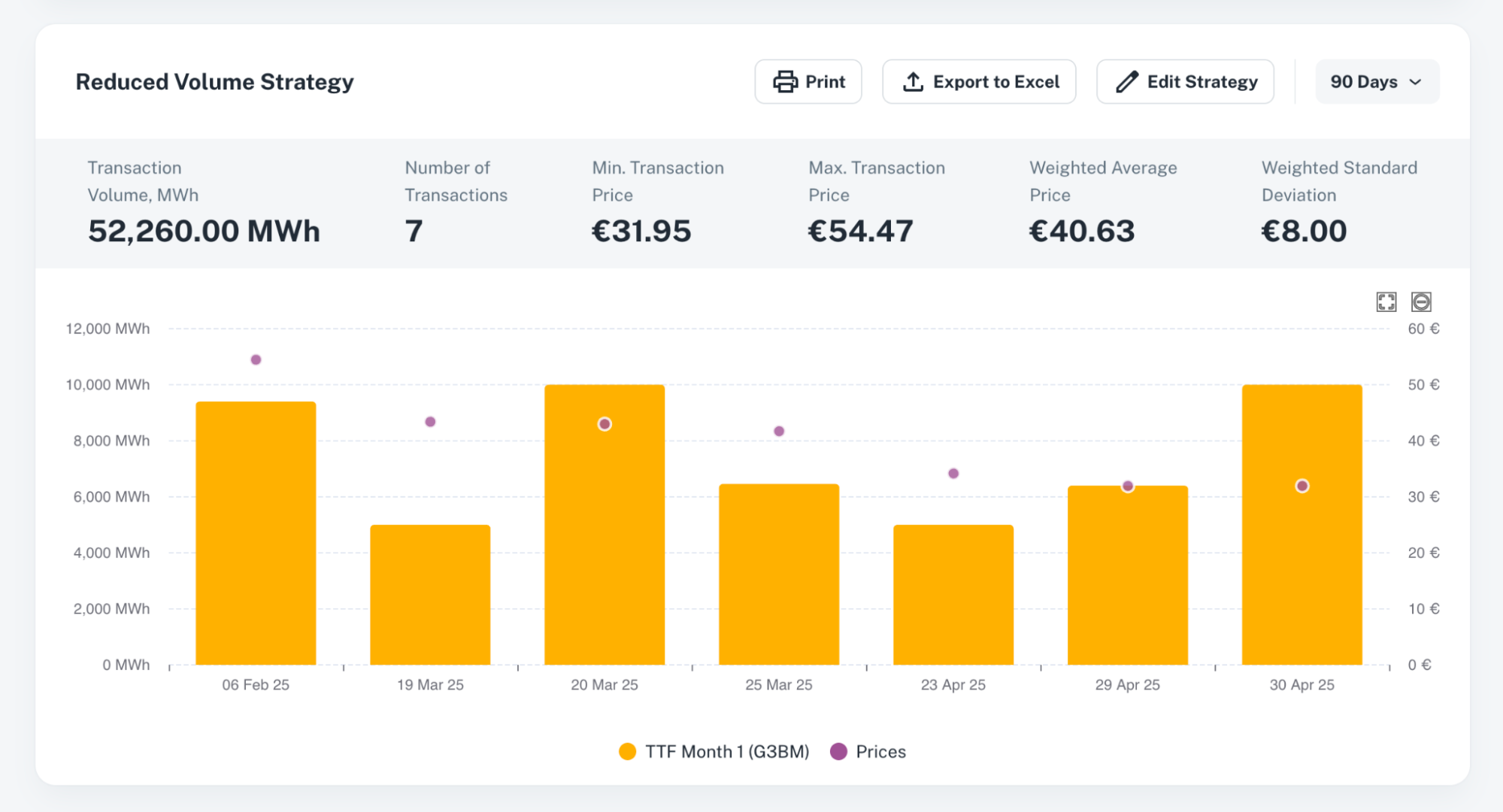Click the price dot above 23 Apr 25
Image resolution: width=1503 pixels, height=812 pixels.
pyautogui.click(x=953, y=474)
